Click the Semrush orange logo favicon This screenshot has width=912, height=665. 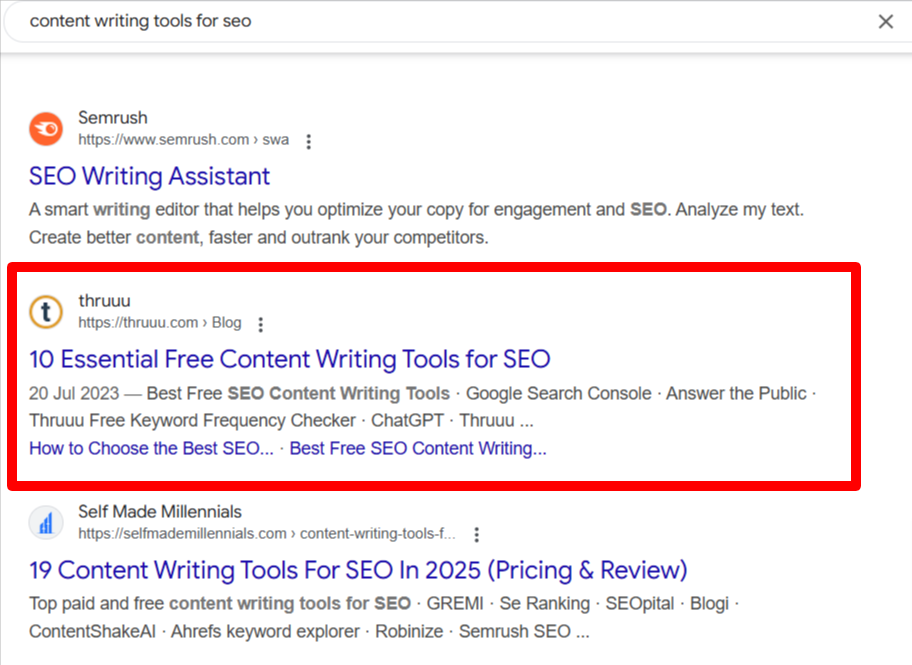pos(47,129)
